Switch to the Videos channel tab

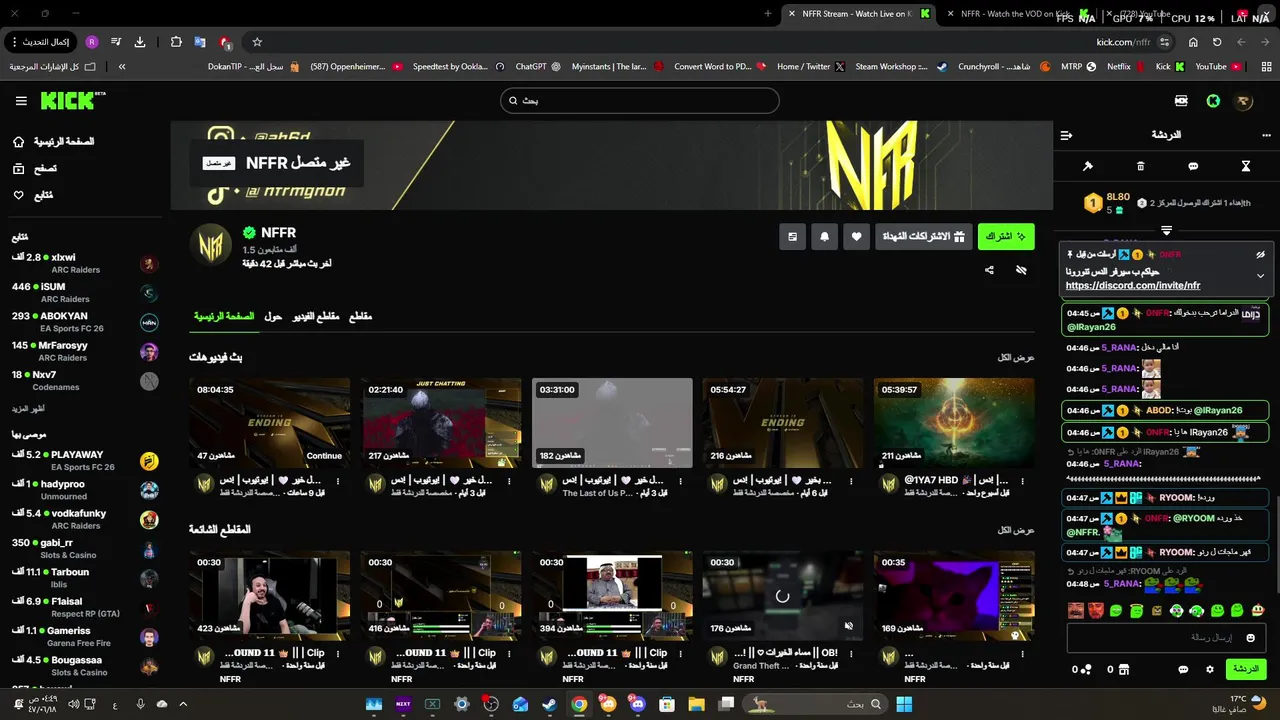tap(316, 316)
